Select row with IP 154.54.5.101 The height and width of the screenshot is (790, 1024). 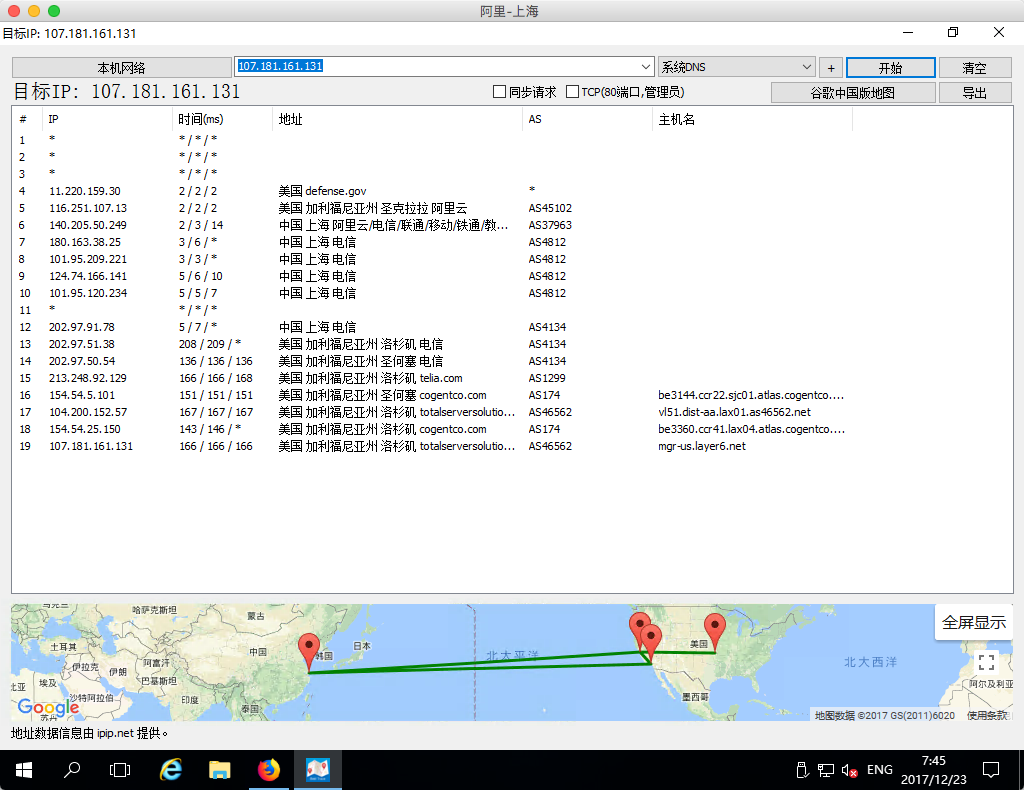[512, 395]
